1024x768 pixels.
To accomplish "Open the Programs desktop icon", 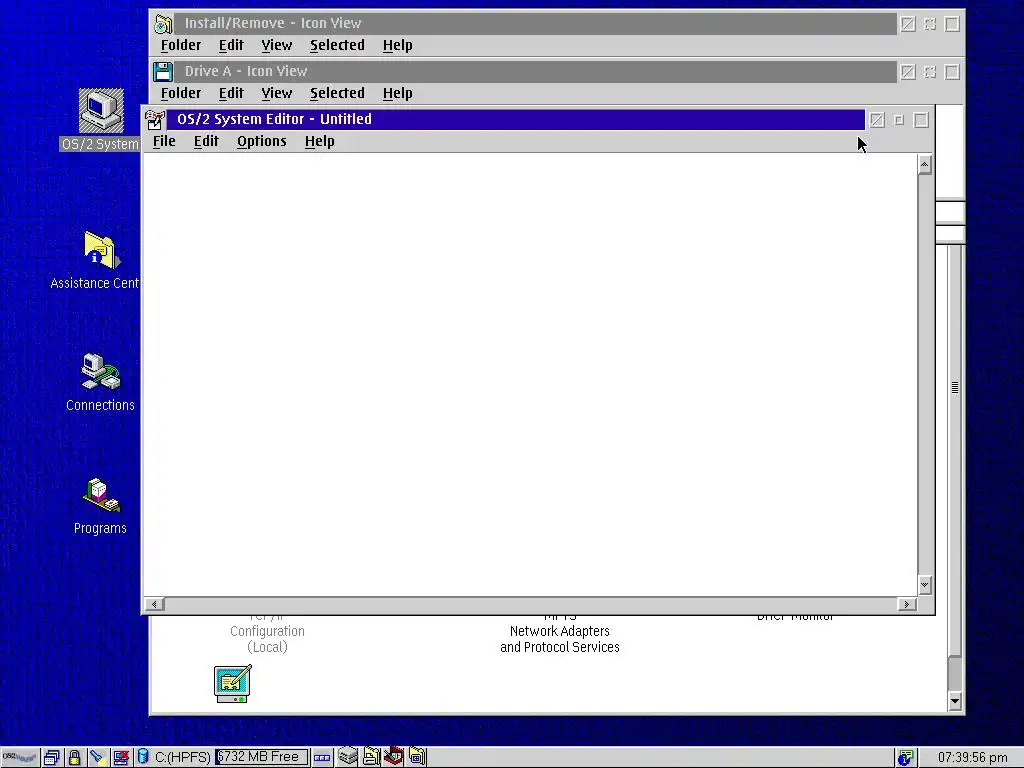I will coord(101,495).
